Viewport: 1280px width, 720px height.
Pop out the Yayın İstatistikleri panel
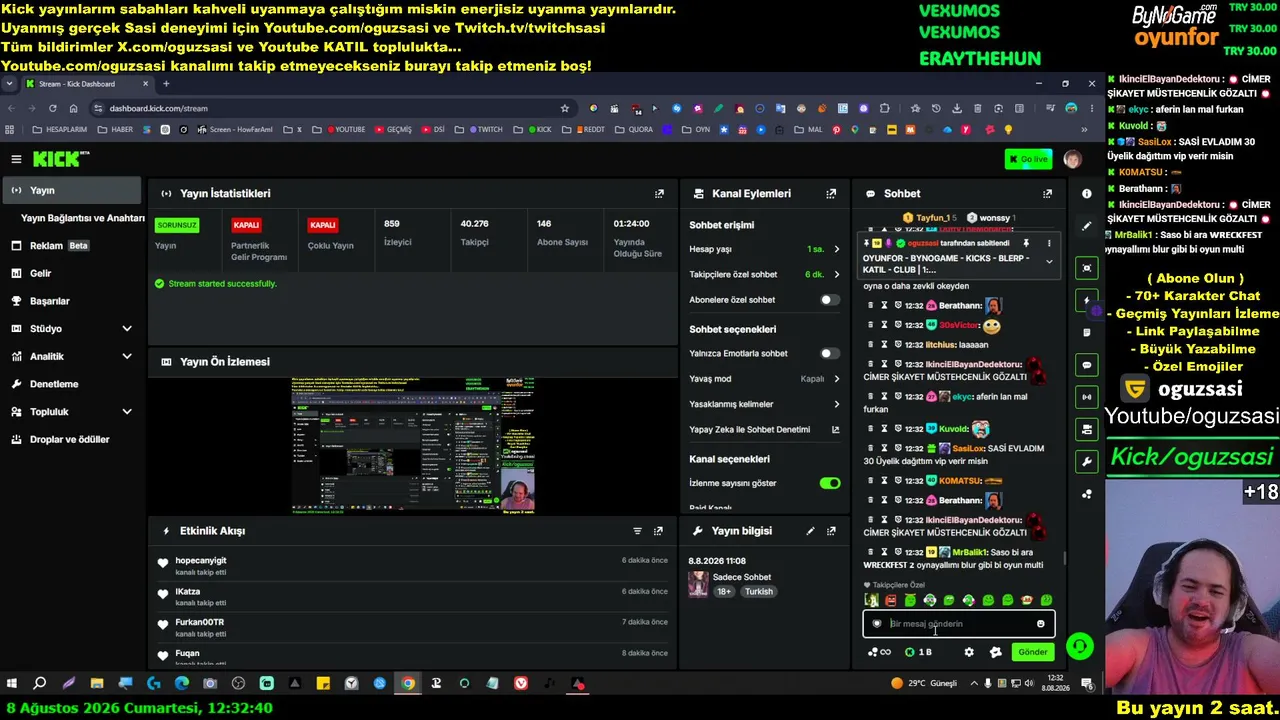659,194
